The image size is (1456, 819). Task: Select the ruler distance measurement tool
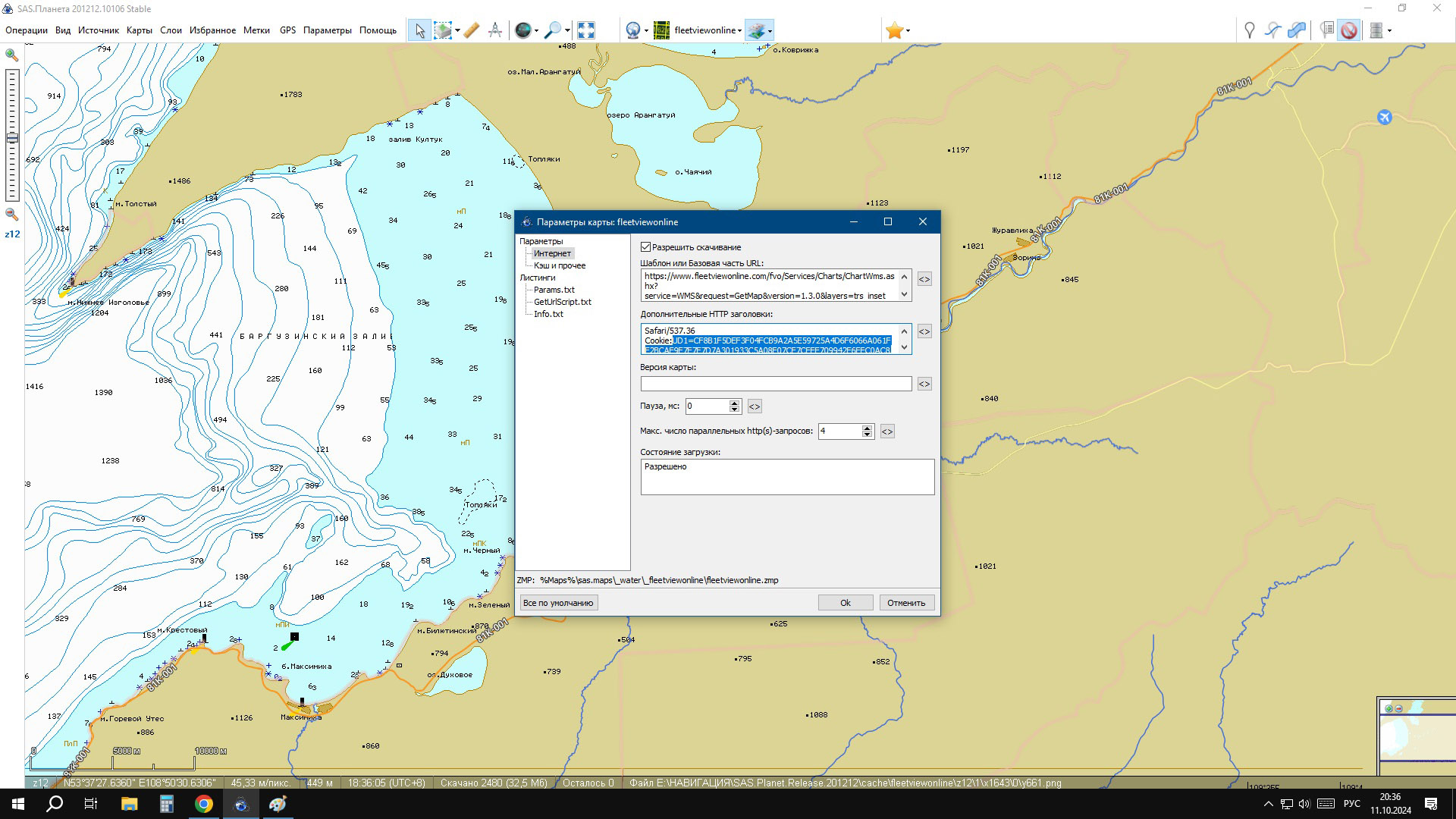click(471, 30)
